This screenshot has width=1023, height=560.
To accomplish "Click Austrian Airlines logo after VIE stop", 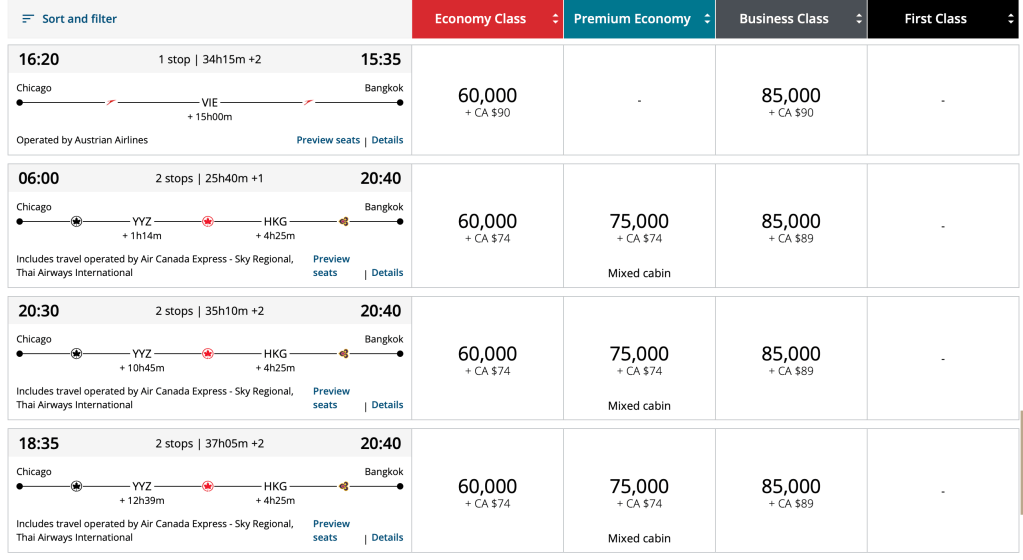I will (x=309, y=102).
